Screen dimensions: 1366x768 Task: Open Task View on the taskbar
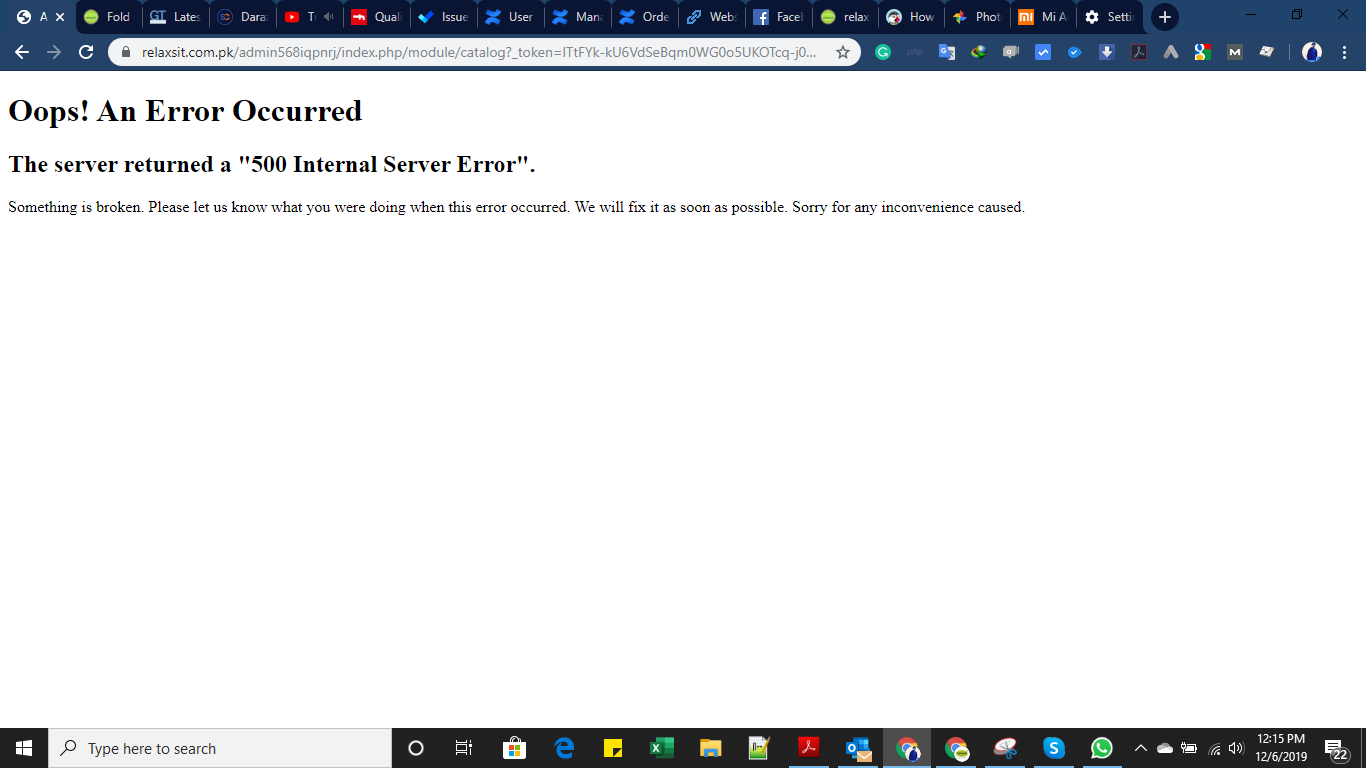(464, 748)
